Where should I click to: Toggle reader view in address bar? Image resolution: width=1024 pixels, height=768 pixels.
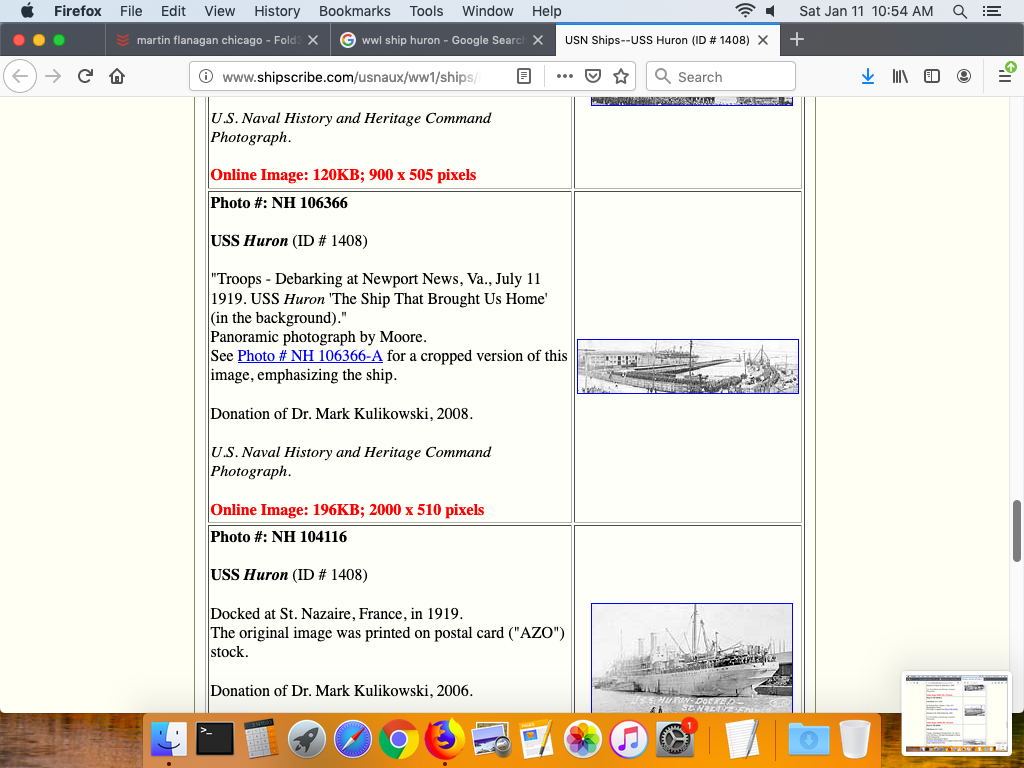coord(524,77)
